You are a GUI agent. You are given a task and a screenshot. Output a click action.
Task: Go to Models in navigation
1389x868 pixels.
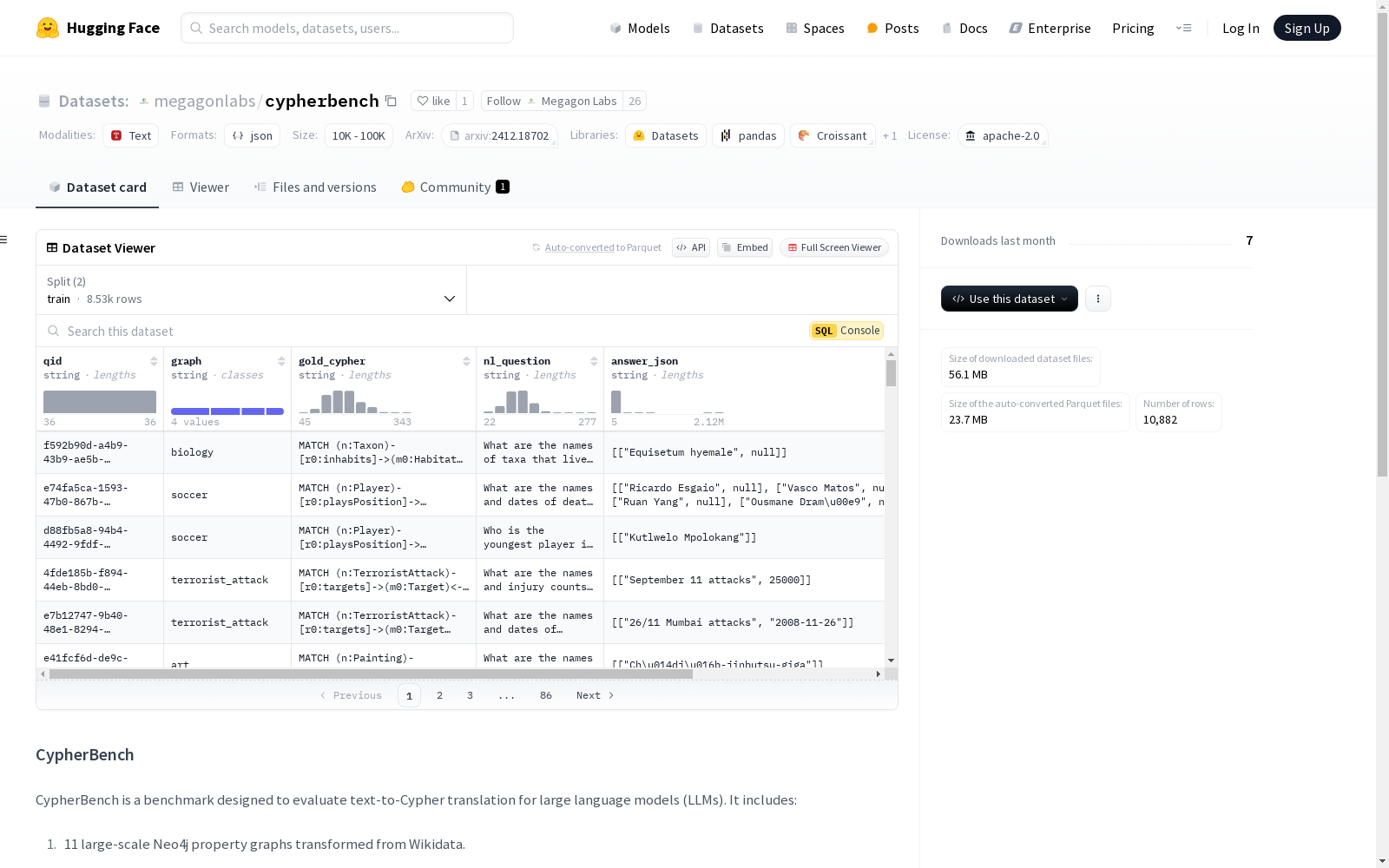(x=640, y=28)
